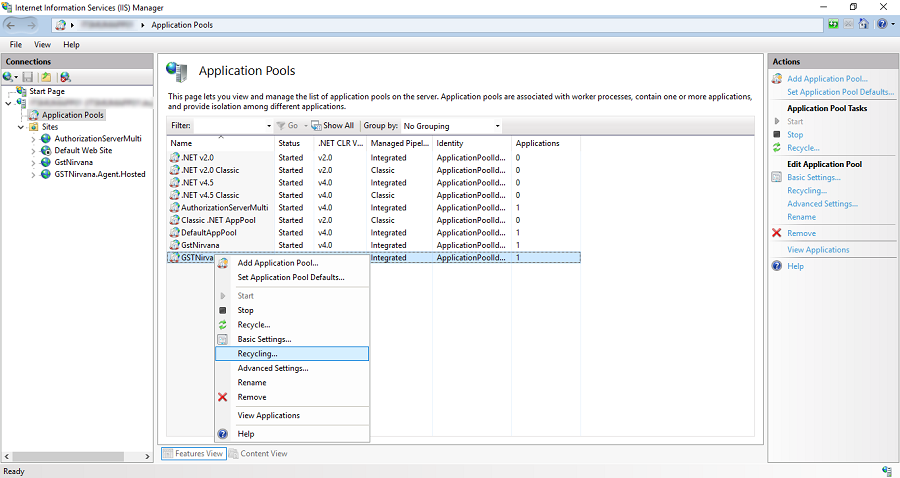900x478 pixels.
Task: Click the home icon in the address bar
Action: click(x=863, y=24)
